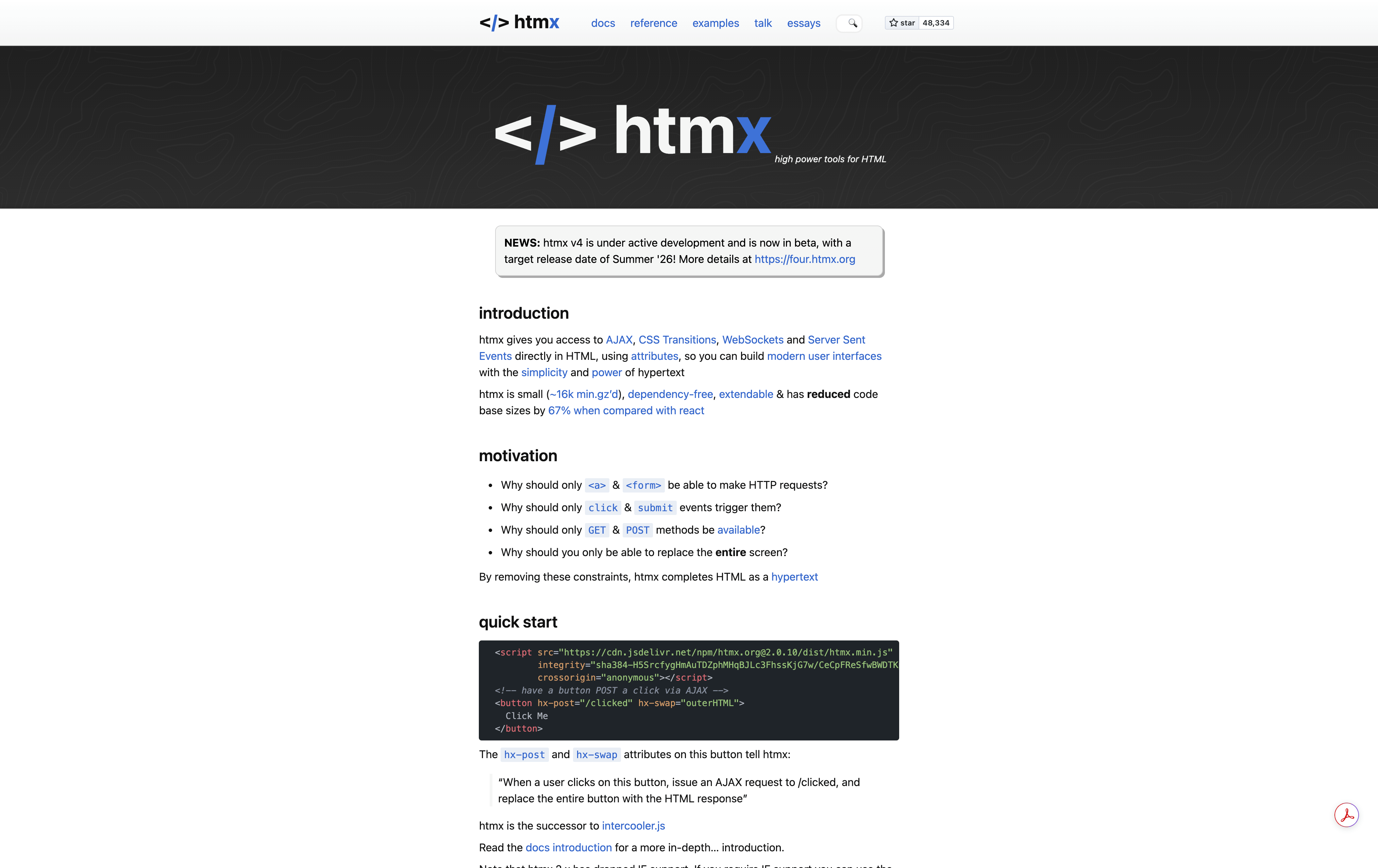Click the script src line in code block

(693, 652)
